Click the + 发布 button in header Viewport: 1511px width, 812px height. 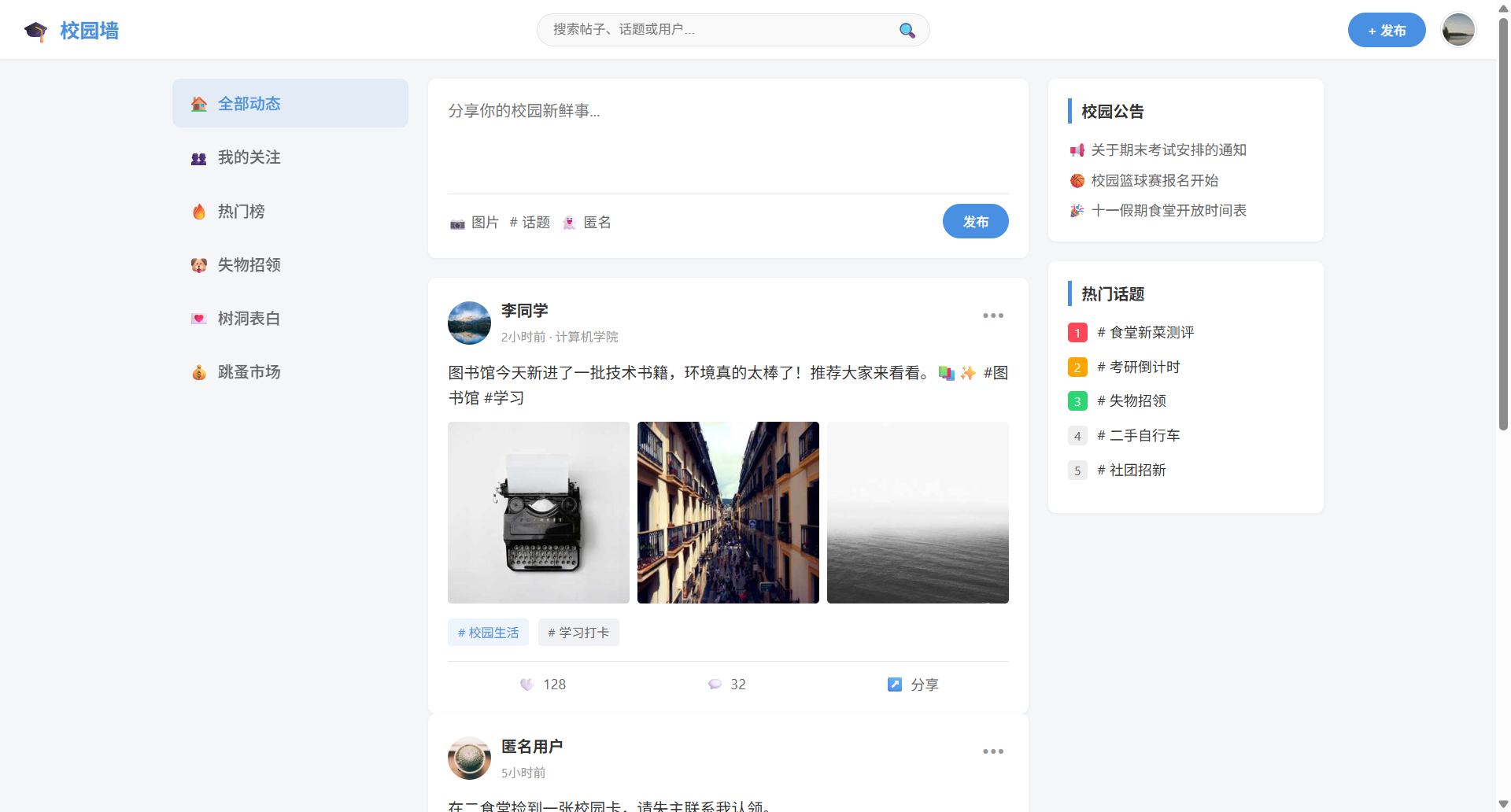pos(1386,30)
